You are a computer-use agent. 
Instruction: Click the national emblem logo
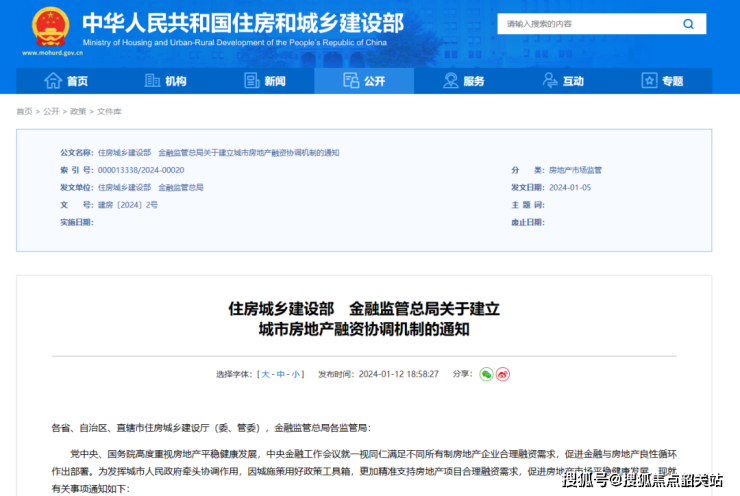50,27
